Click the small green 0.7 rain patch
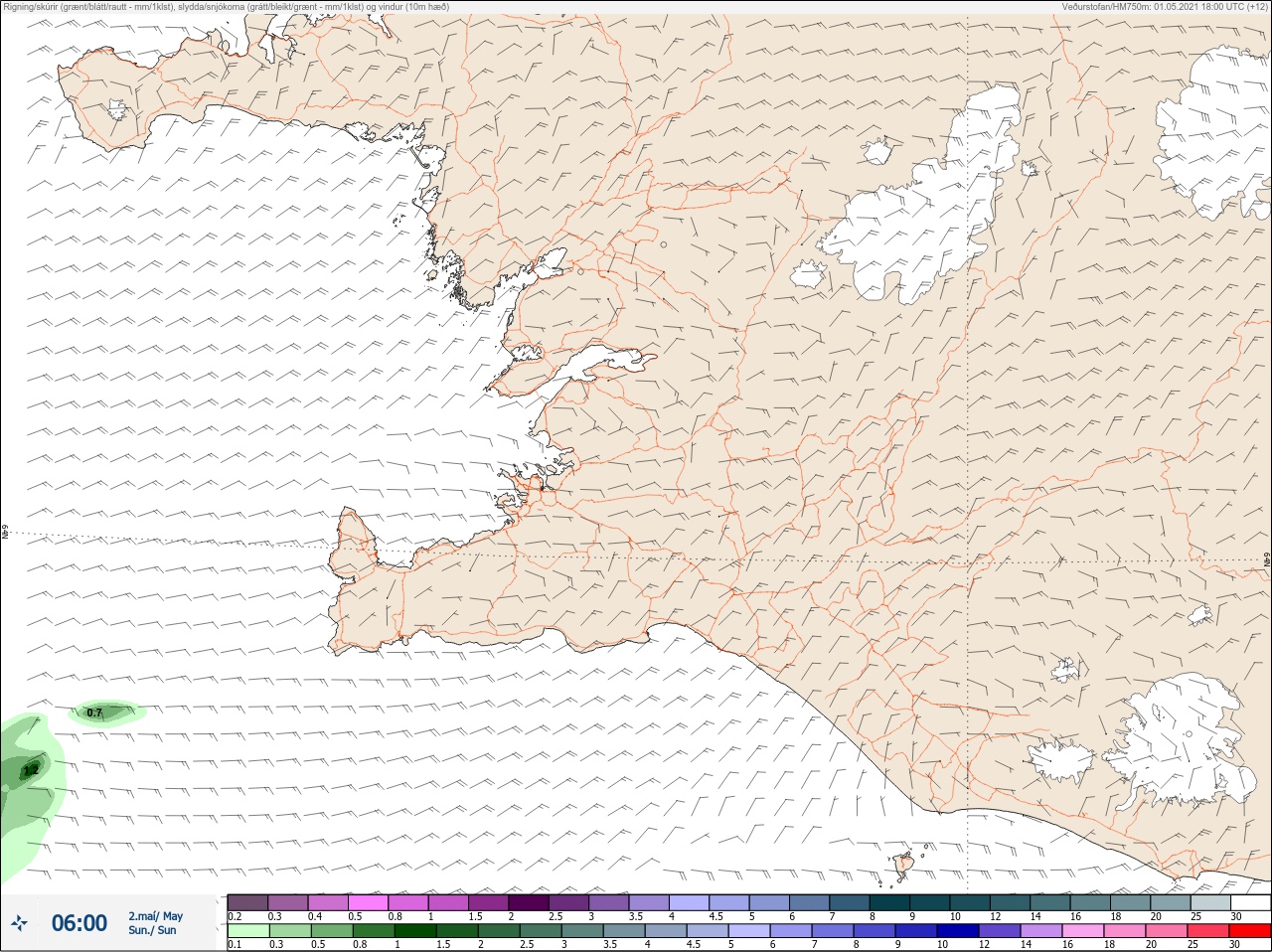1272x952 pixels. 107,713
